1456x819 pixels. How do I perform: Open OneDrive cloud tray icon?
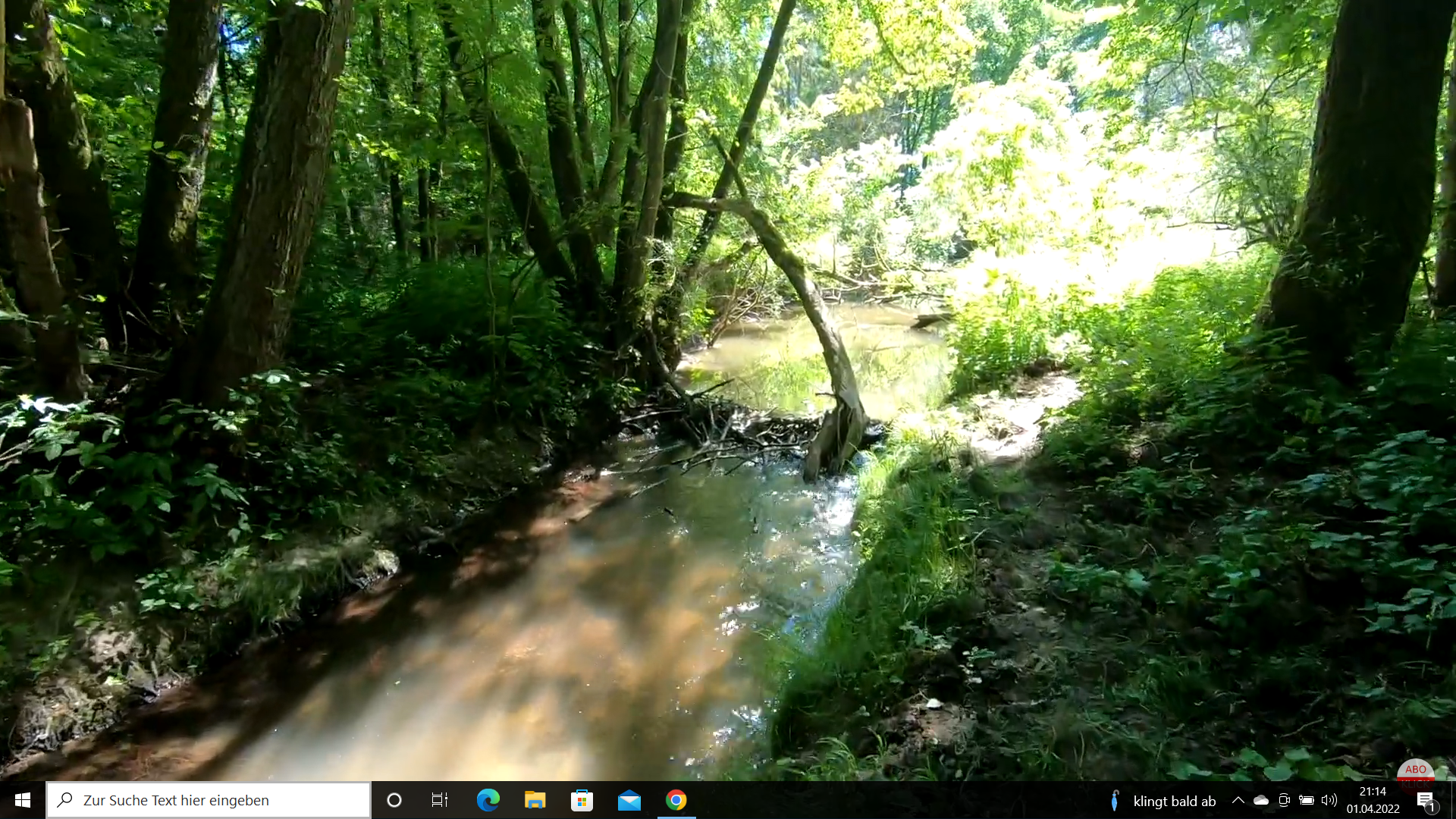point(1260,800)
